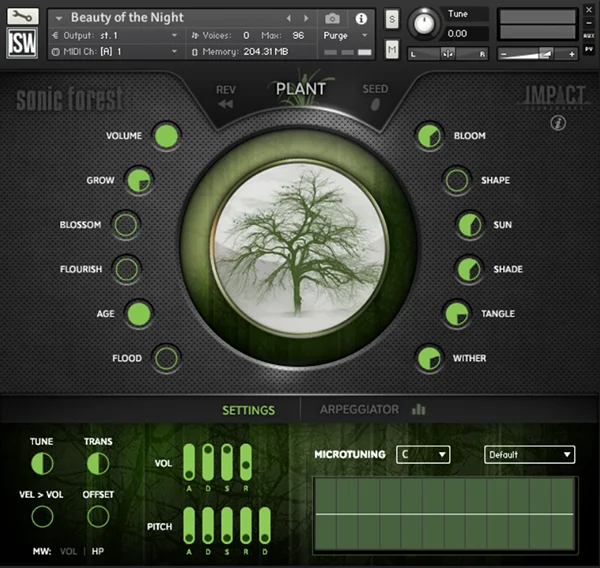The width and height of the screenshot is (600, 568).
Task: Click the TANGLE knob
Action: coord(457,314)
